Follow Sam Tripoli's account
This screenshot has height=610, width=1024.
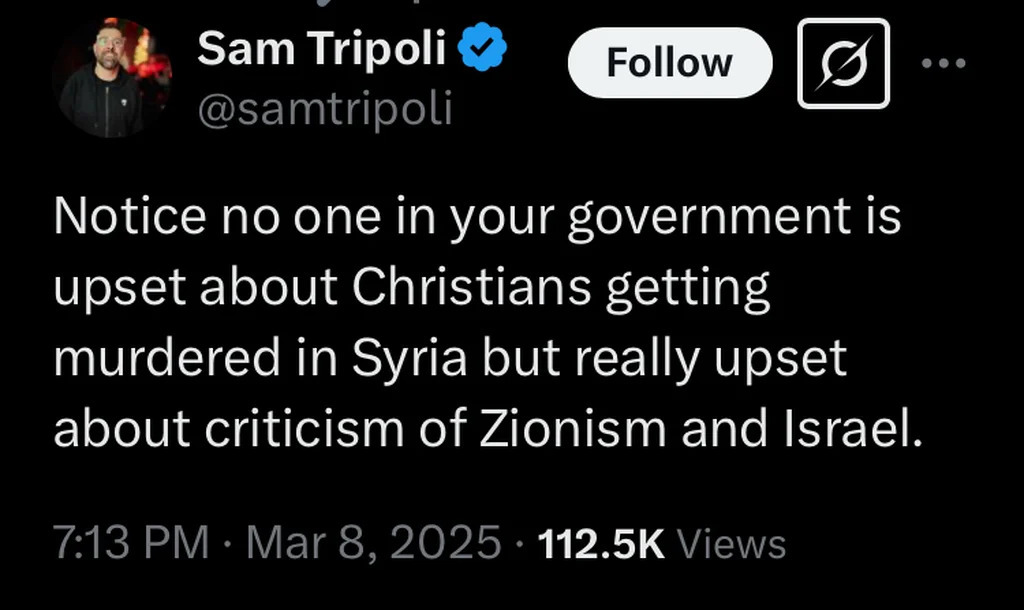pyautogui.click(x=669, y=63)
